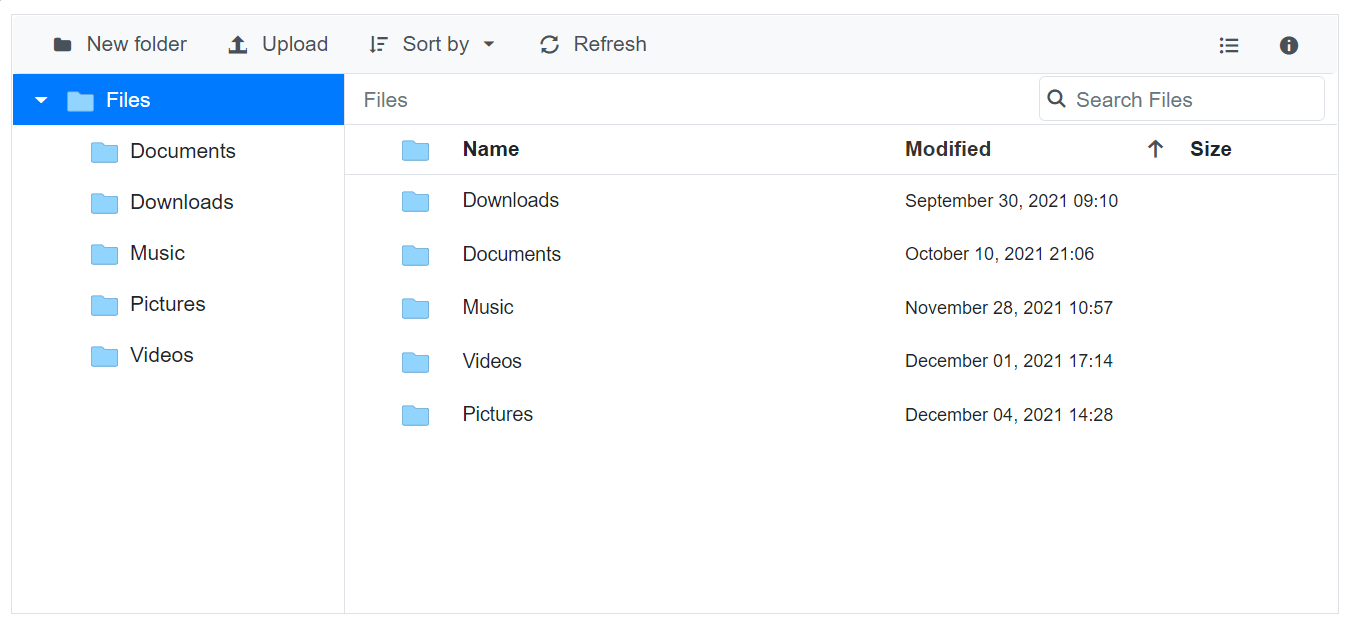Image resolution: width=1345 pixels, height=623 pixels.
Task: Click folder icon in grid header column
Action: tap(415, 150)
